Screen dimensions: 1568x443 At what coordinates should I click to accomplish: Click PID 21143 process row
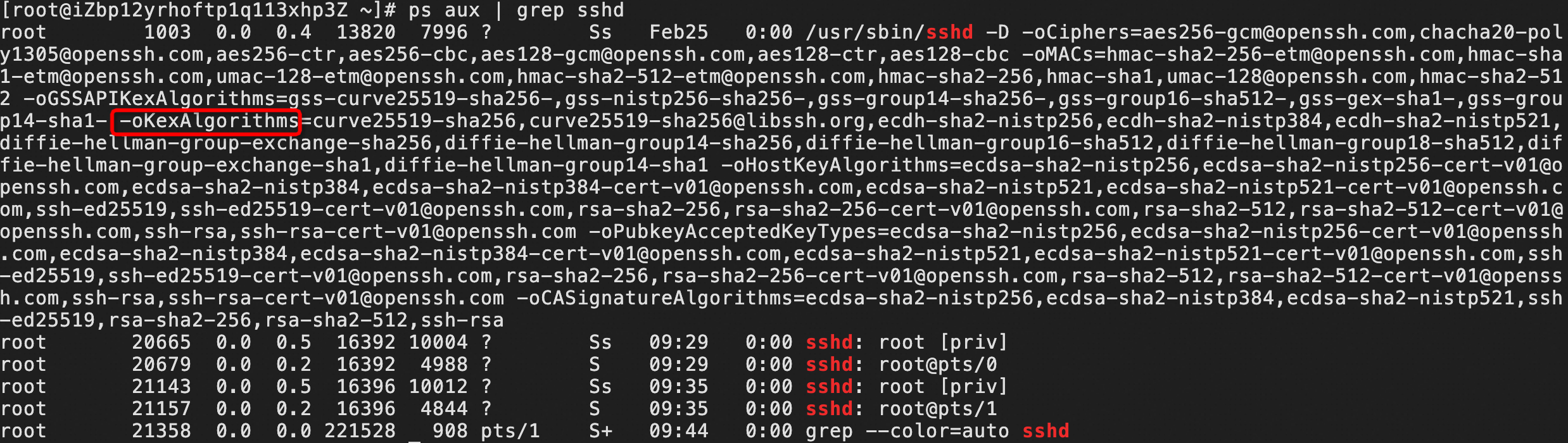503,387
